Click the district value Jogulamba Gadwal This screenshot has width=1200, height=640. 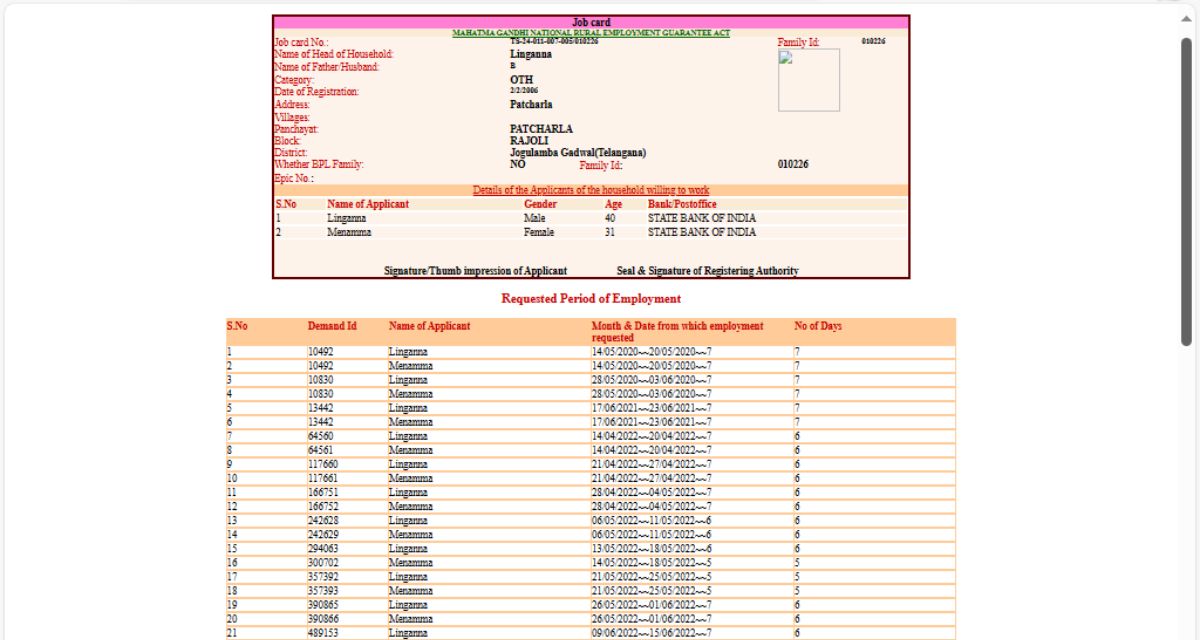[577, 153]
